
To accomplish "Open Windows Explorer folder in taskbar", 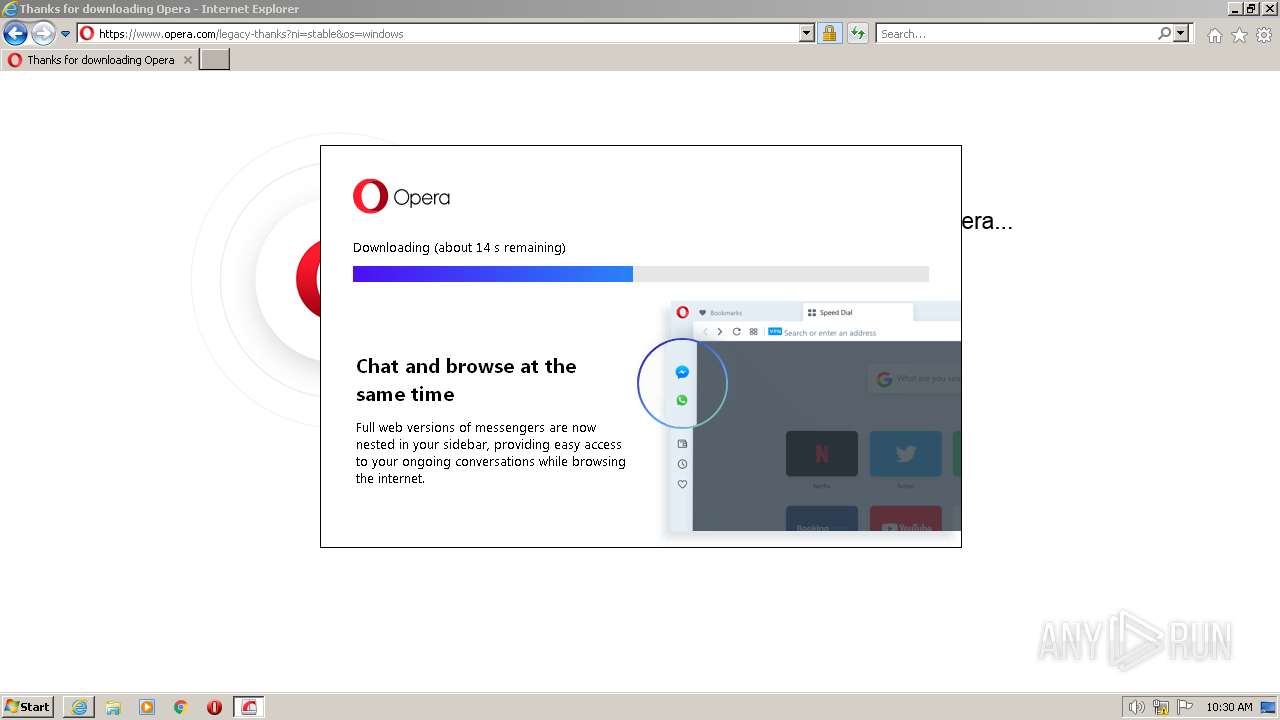I will click(113, 707).
